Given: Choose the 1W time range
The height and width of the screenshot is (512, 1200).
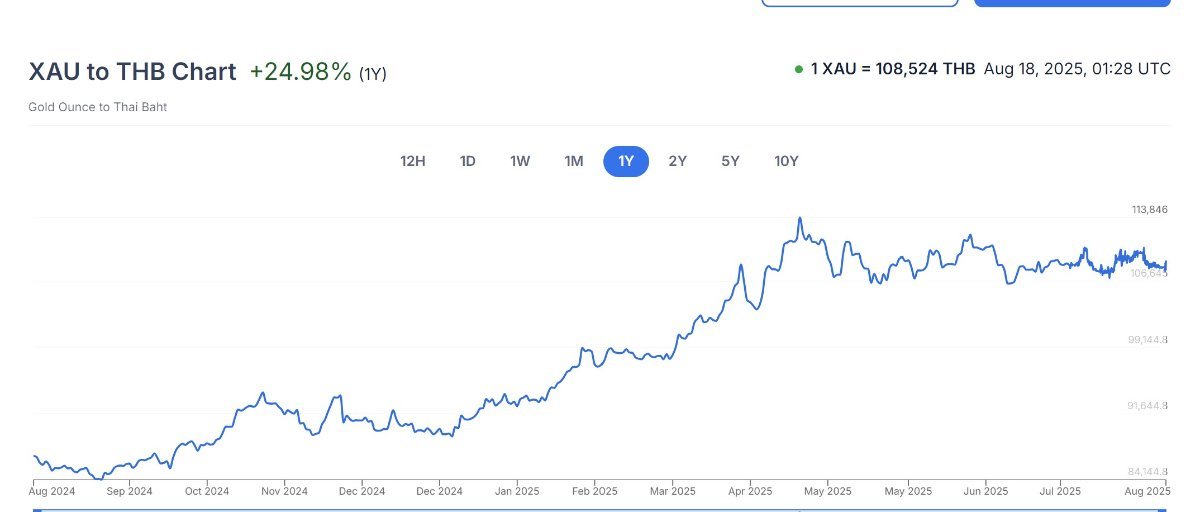Looking at the screenshot, I should coord(520,161).
